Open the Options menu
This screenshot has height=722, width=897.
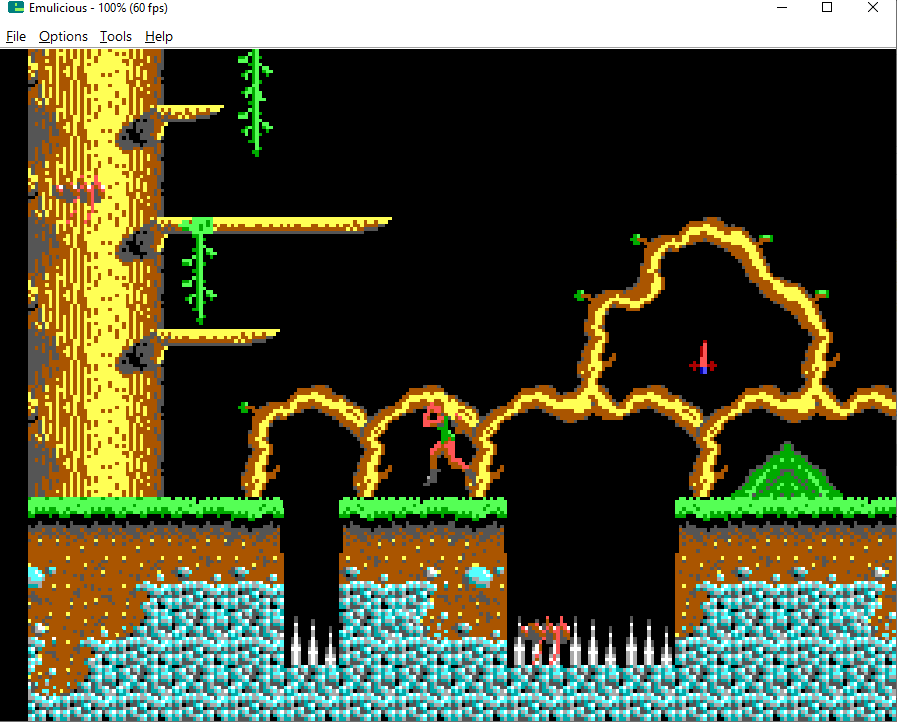[63, 37]
